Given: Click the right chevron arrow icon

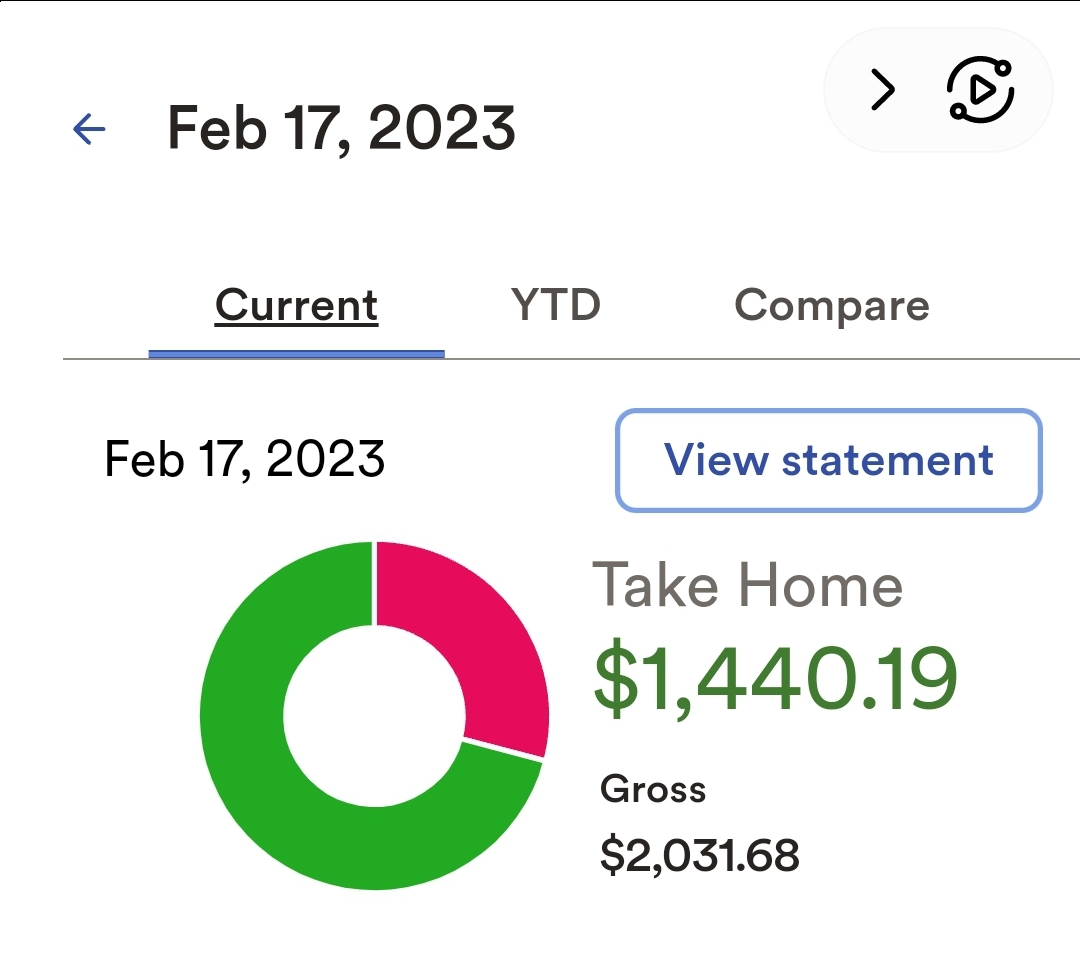Looking at the screenshot, I should (882, 91).
